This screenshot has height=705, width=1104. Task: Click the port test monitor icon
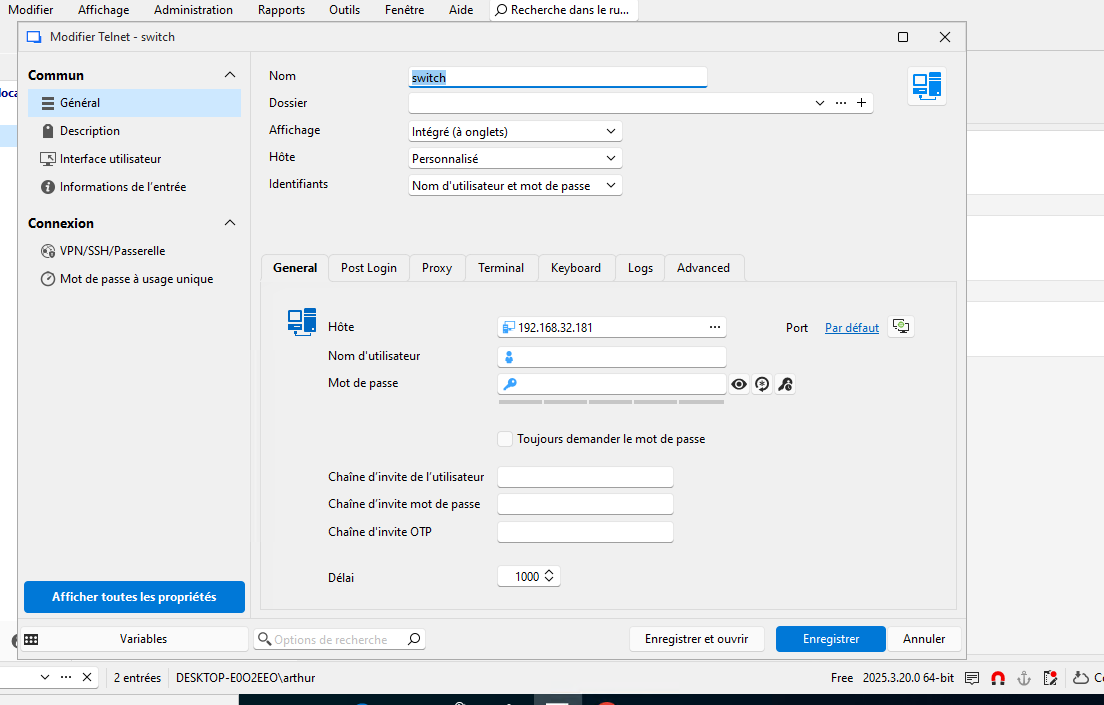(901, 327)
